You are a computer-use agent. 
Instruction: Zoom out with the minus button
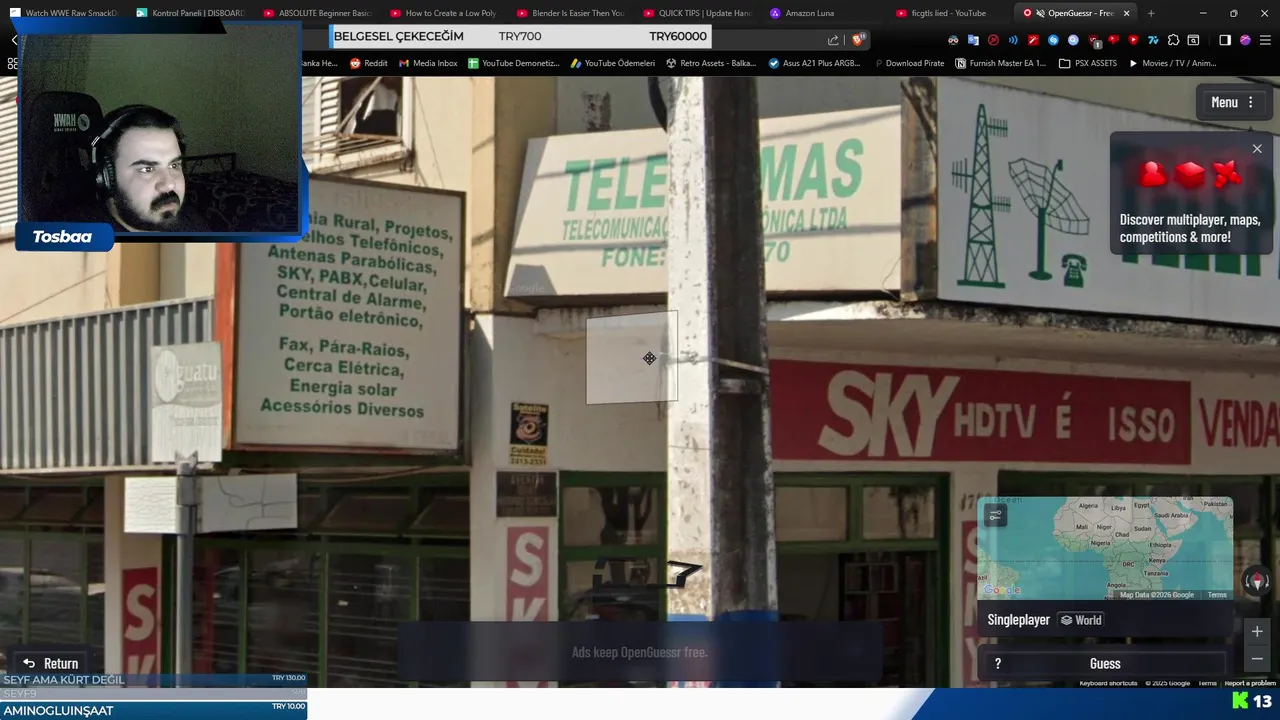pyautogui.click(x=1257, y=659)
